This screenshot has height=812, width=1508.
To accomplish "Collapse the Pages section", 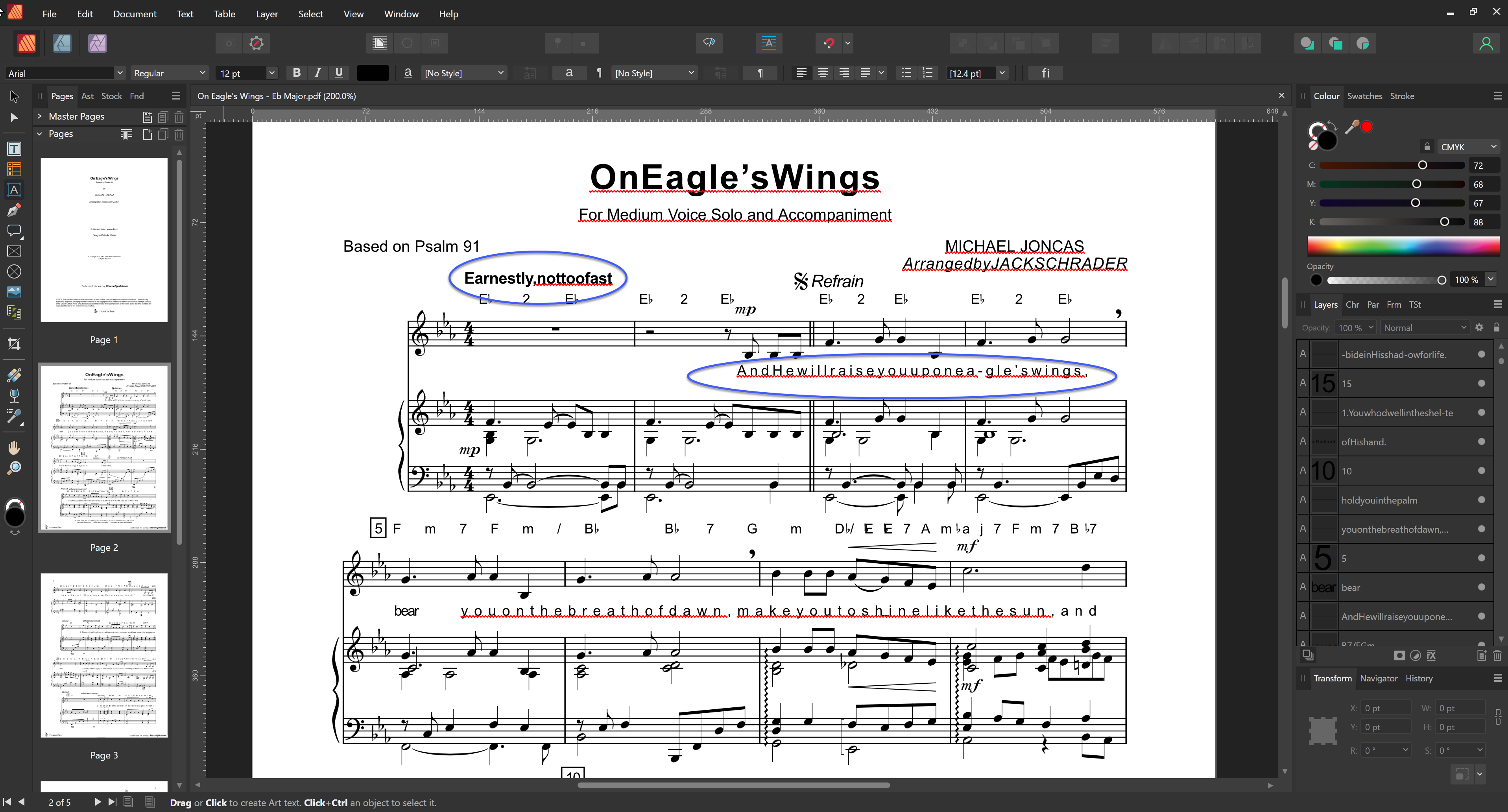I will pos(39,133).
